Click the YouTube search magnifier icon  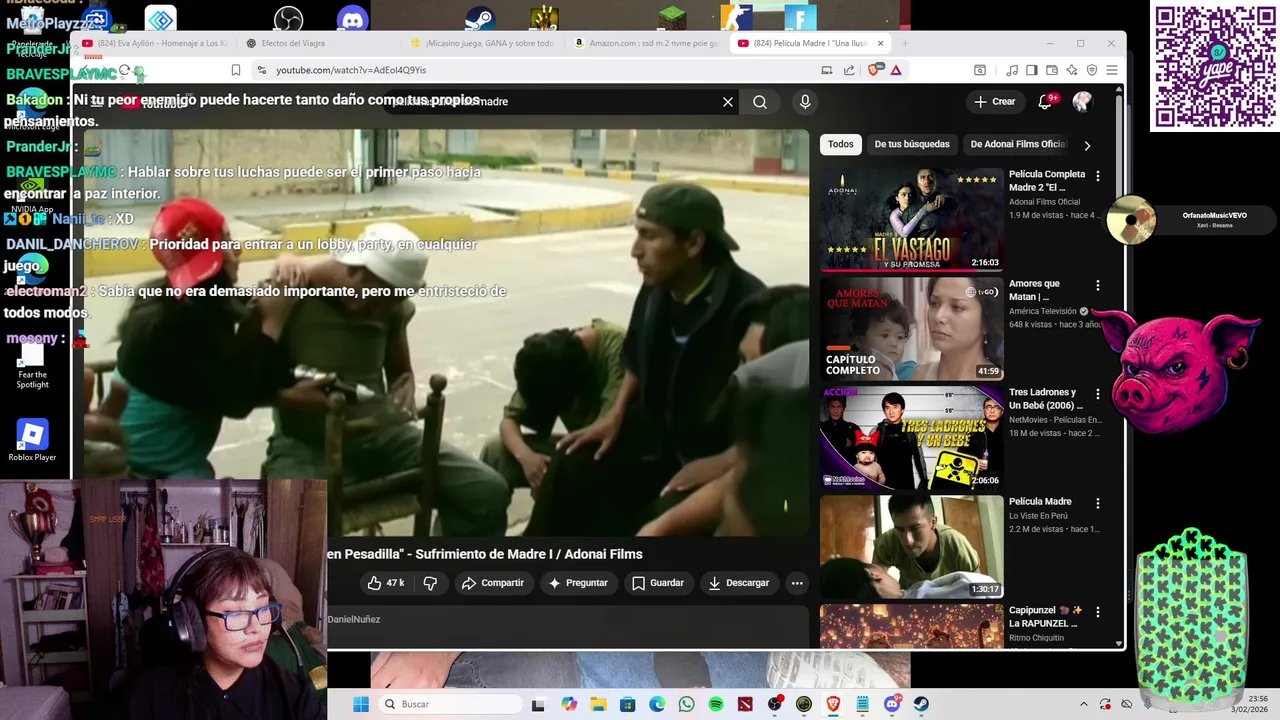point(760,102)
